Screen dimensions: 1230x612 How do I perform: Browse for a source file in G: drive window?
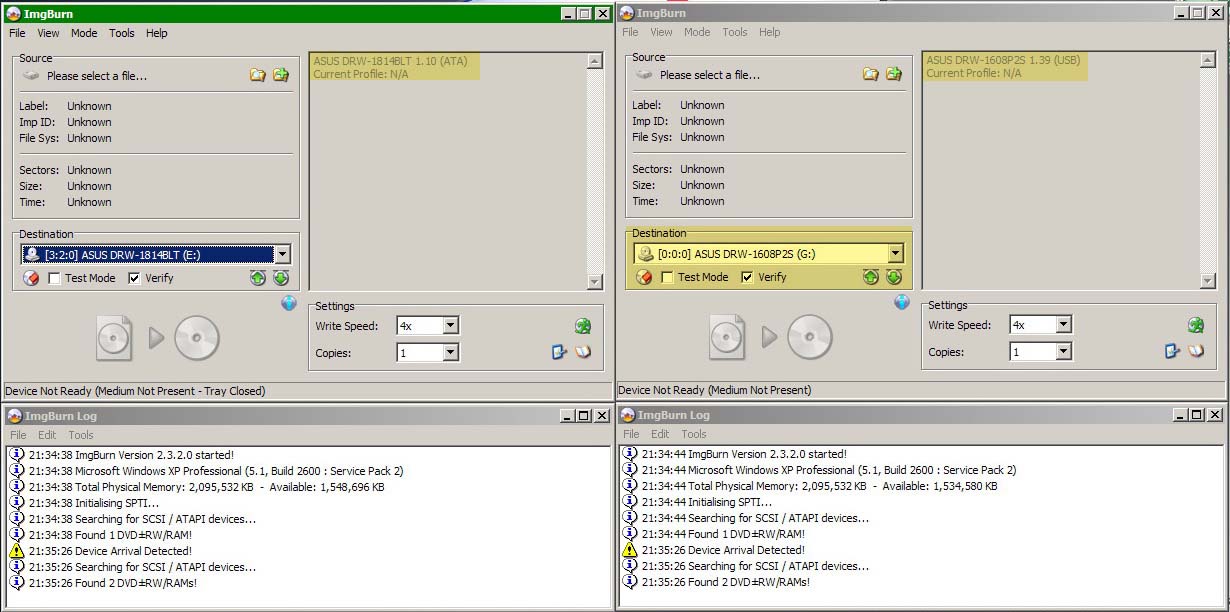pyautogui.click(x=871, y=74)
